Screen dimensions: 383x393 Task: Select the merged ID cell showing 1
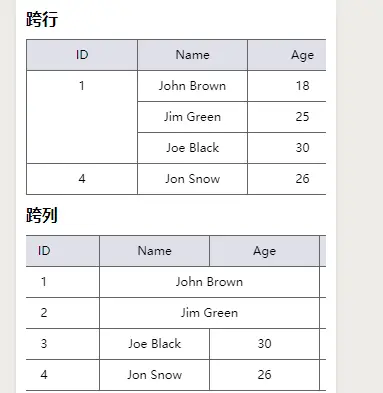click(82, 117)
